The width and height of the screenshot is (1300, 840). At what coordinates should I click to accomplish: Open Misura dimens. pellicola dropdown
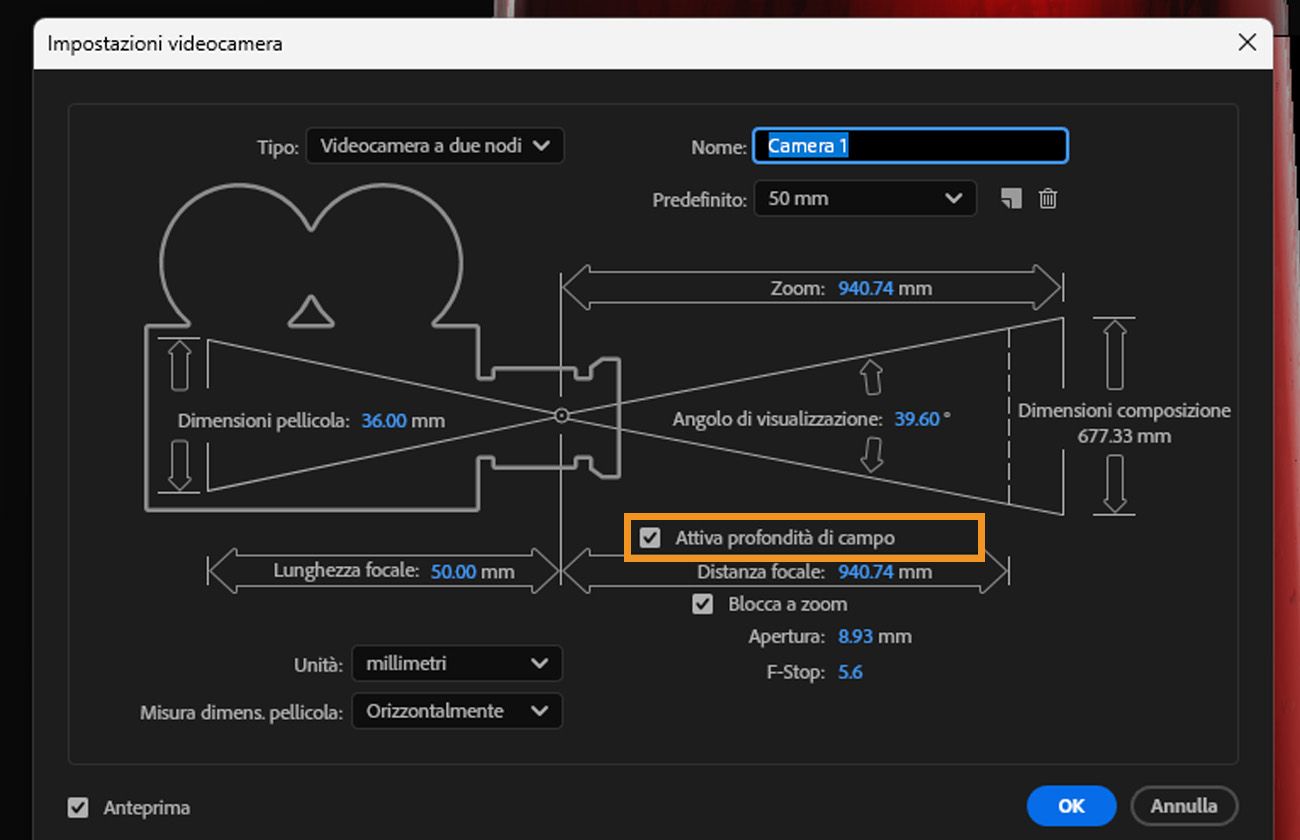[x=457, y=711]
